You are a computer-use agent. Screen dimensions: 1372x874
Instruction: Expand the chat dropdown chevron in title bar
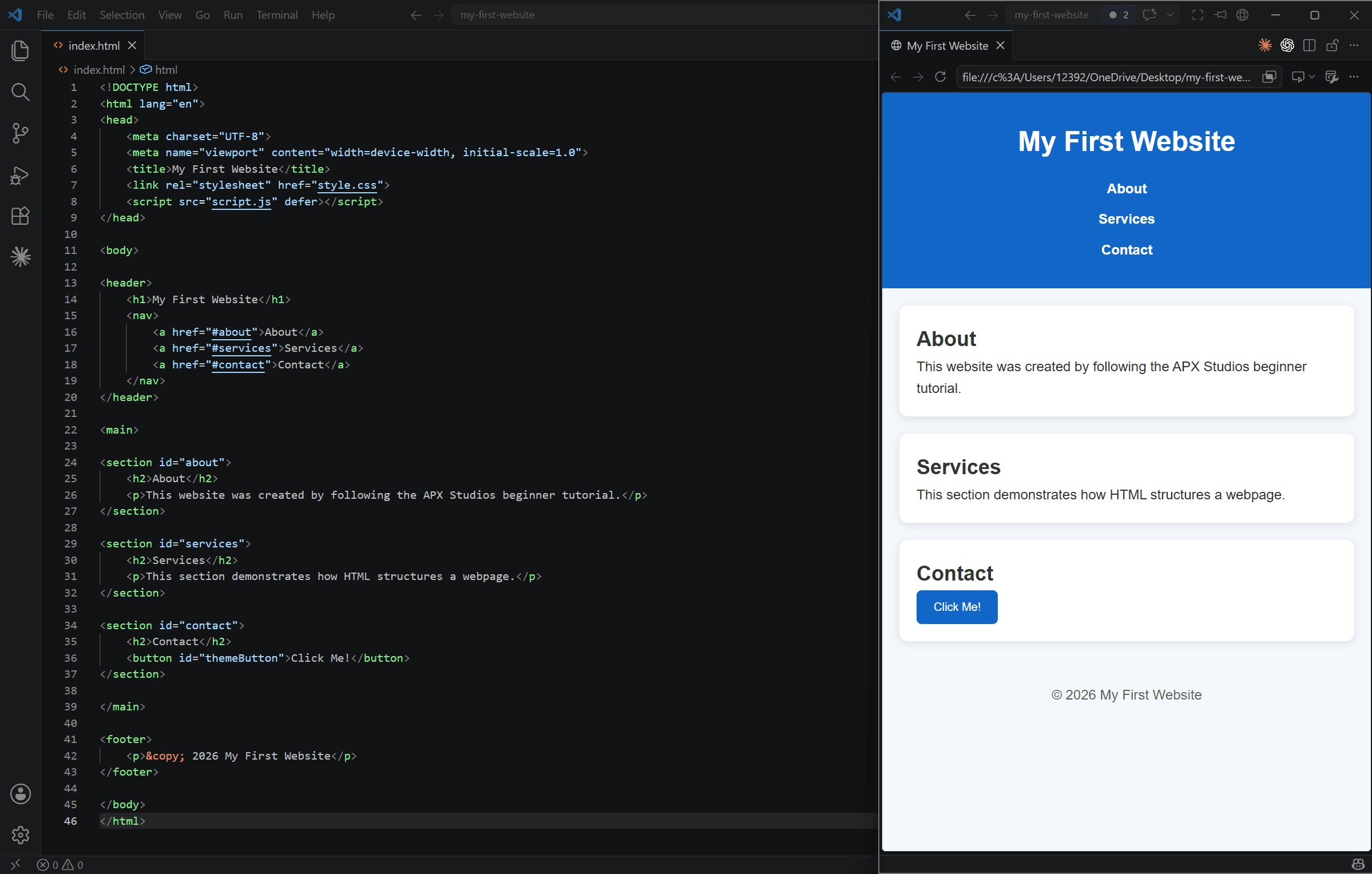click(1171, 15)
